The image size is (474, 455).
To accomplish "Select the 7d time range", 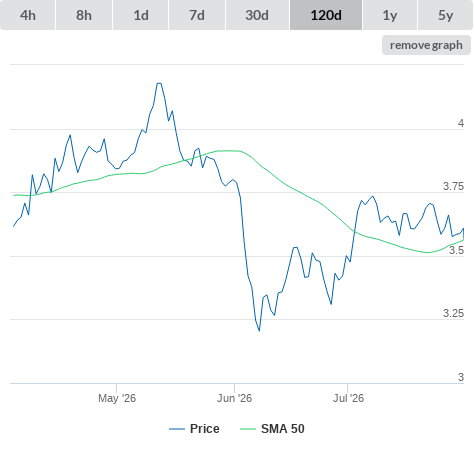I will tap(197, 15).
